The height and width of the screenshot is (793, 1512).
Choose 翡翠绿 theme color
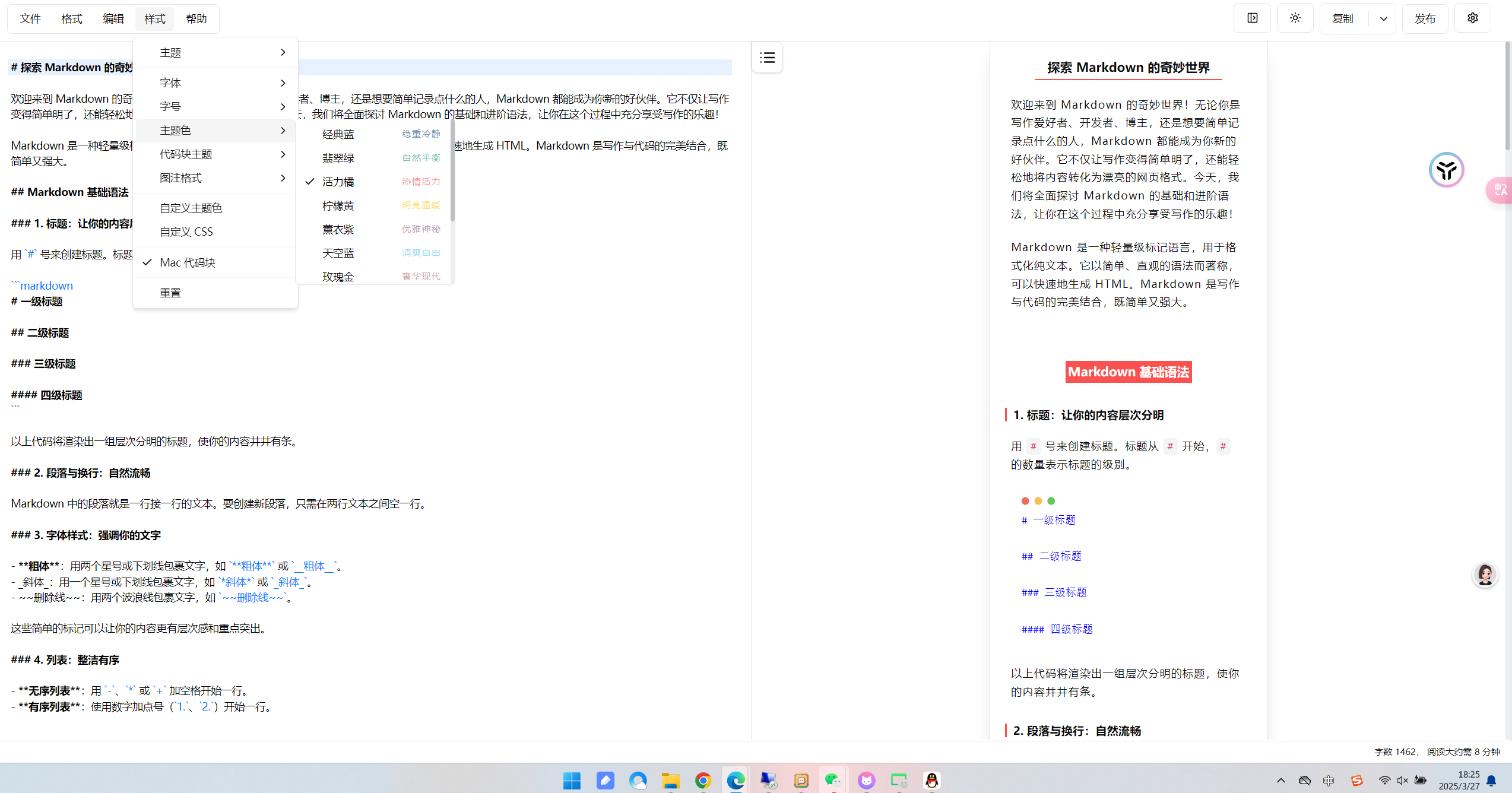[x=374, y=158]
